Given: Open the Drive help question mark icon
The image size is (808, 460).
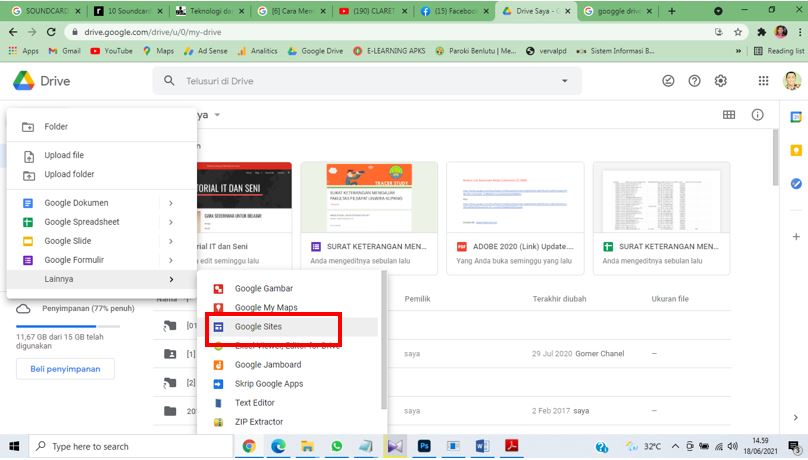Looking at the screenshot, I should (x=694, y=81).
